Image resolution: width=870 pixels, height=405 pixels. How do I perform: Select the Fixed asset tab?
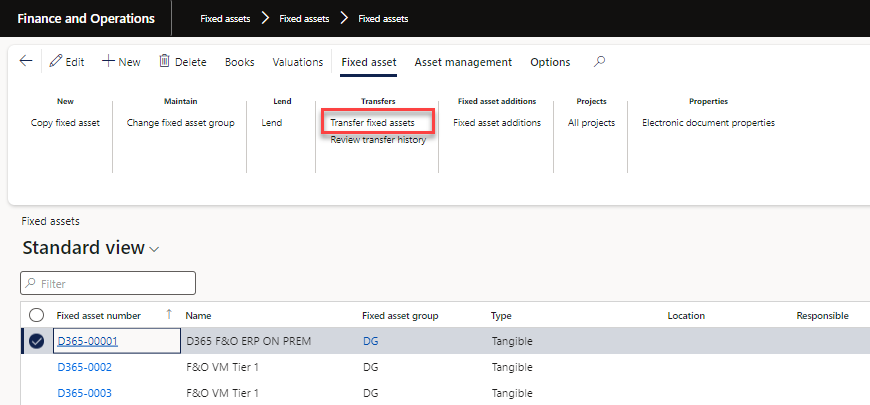[x=369, y=62]
